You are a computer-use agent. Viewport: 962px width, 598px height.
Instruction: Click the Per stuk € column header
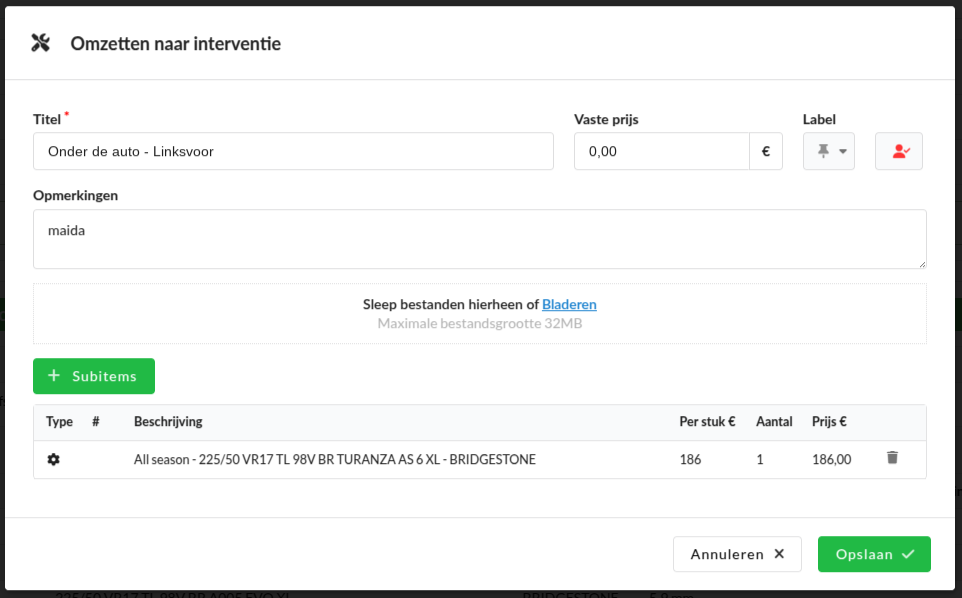pos(707,422)
